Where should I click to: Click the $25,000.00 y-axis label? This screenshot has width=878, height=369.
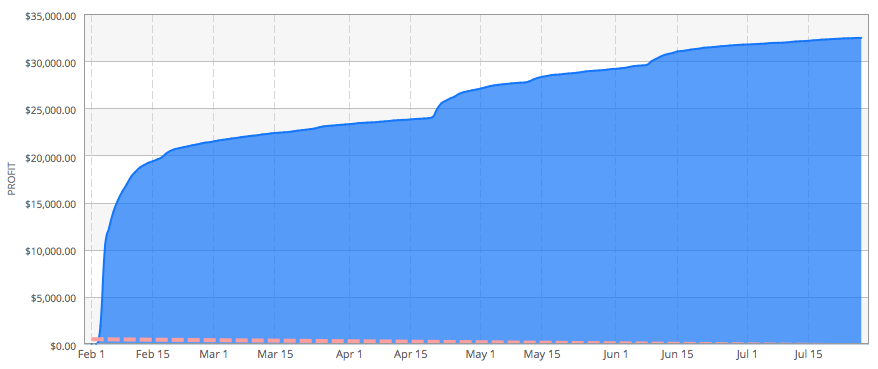51,110
